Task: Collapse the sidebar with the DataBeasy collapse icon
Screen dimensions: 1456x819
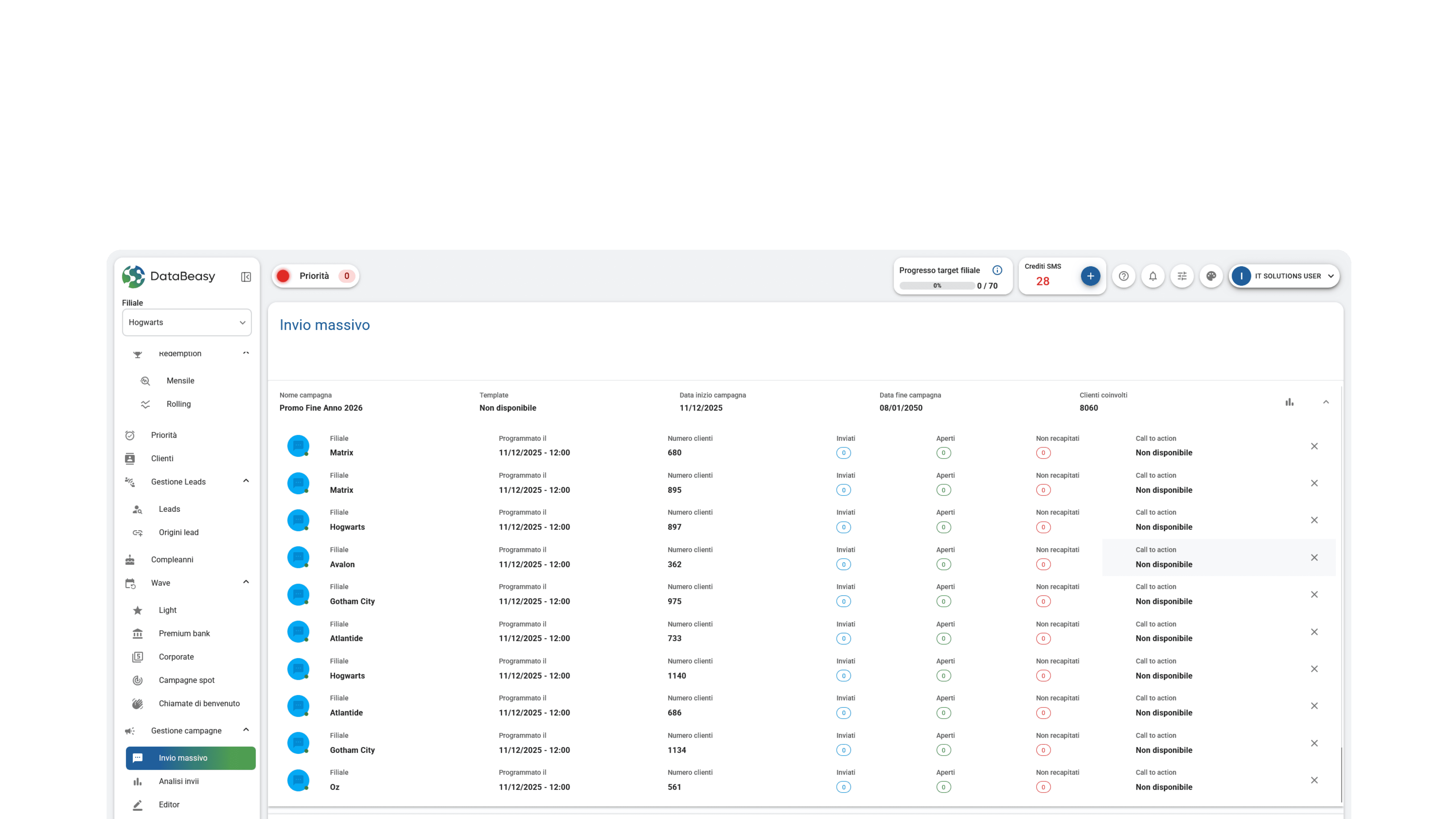Action: coord(246,276)
